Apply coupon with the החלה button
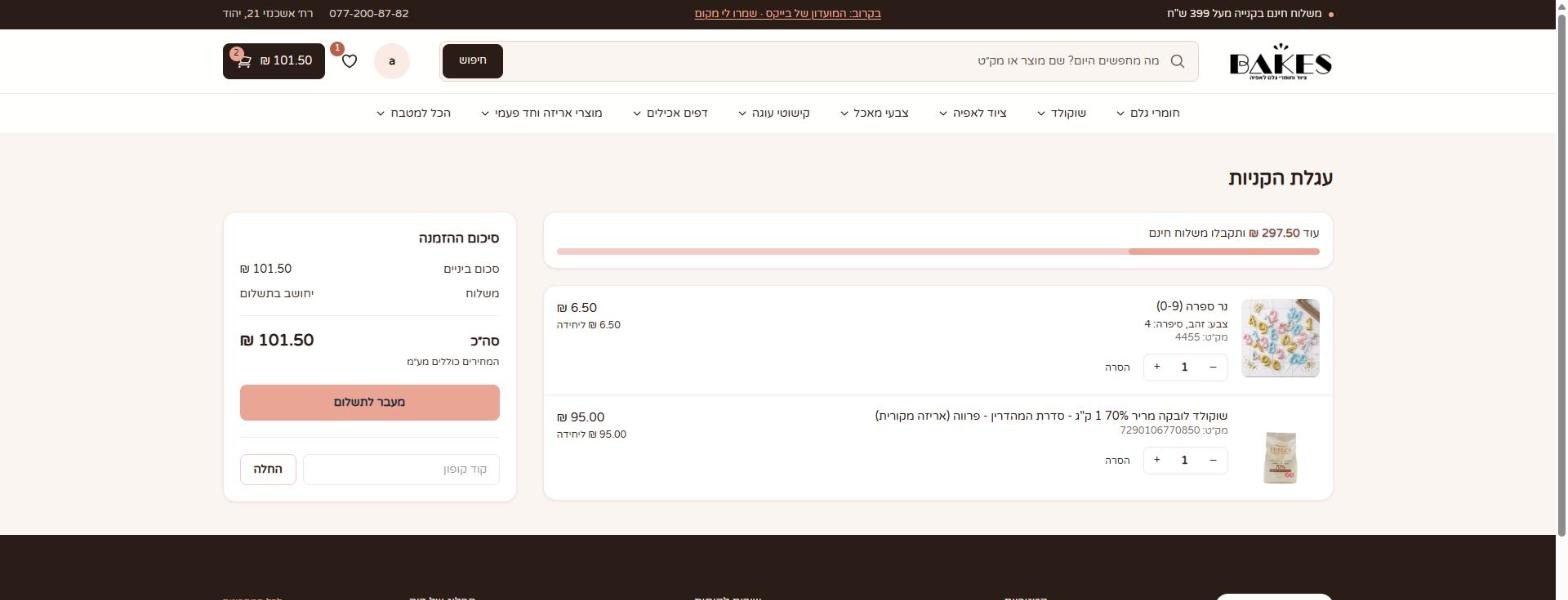 tap(268, 469)
